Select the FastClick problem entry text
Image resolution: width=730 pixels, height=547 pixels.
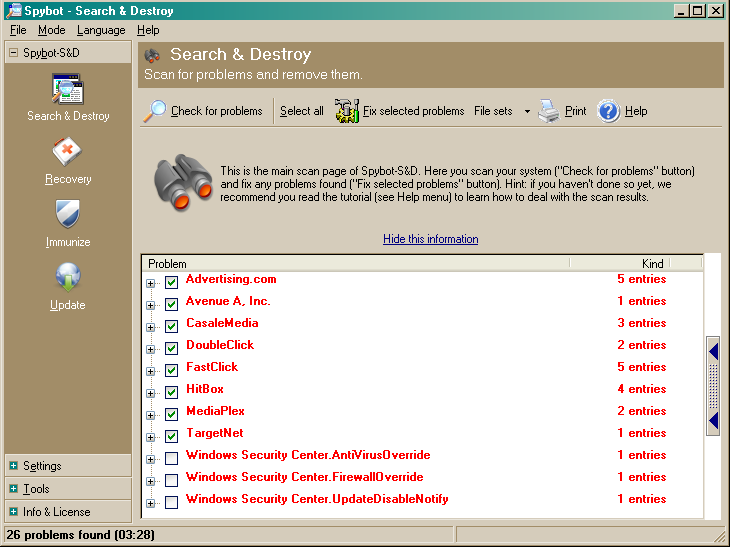point(212,367)
